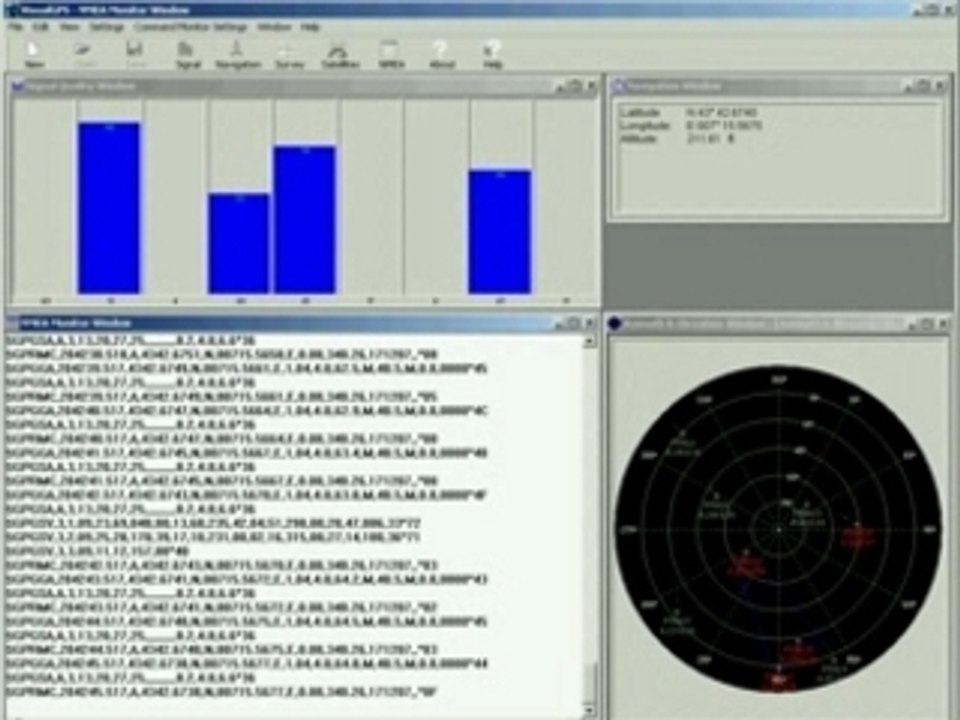
Task: Open the Command/Monitor Settings menu
Action: 190,27
